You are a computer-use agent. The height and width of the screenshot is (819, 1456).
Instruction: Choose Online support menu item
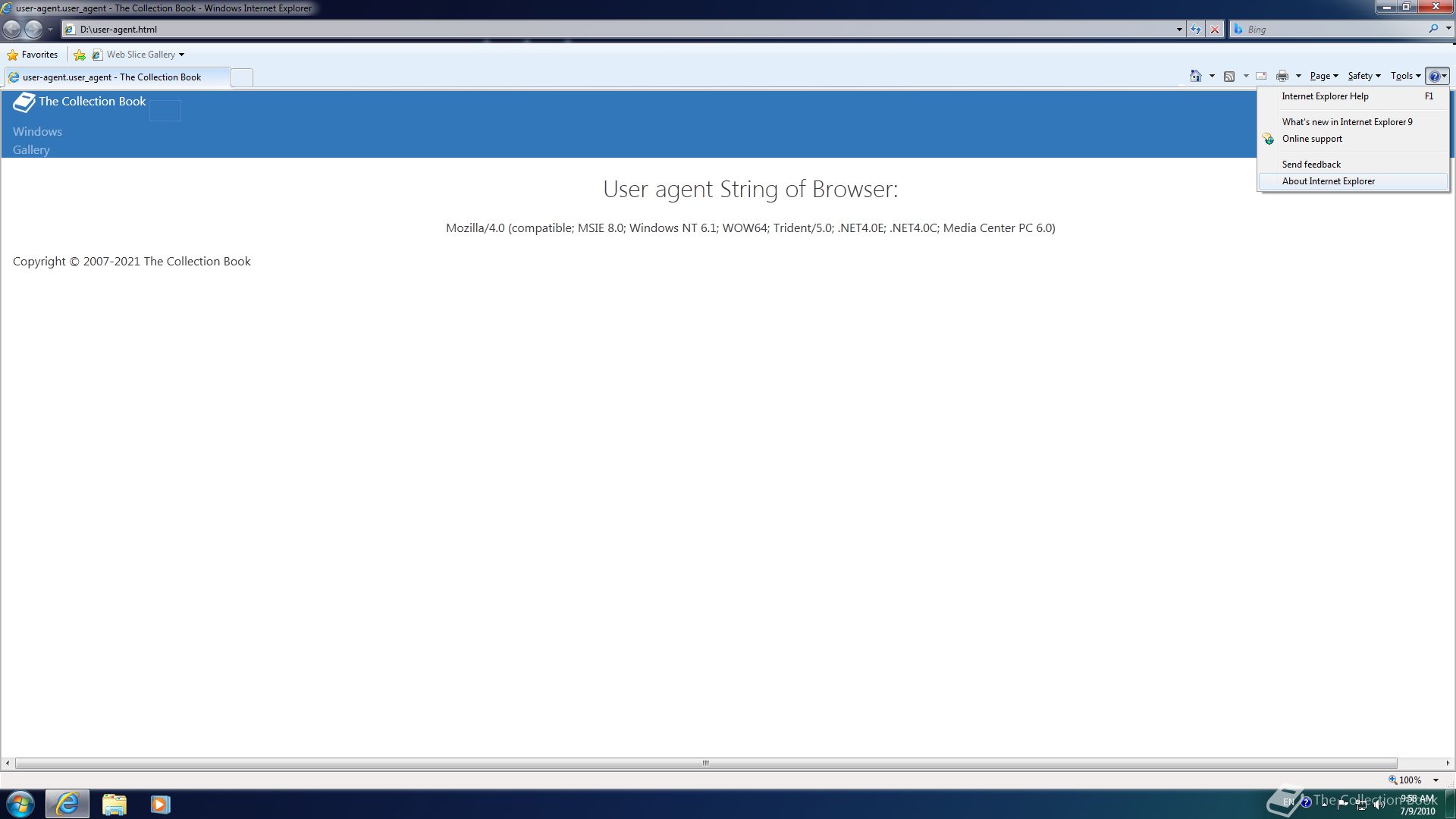pyautogui.click(x=1354, y=139)
